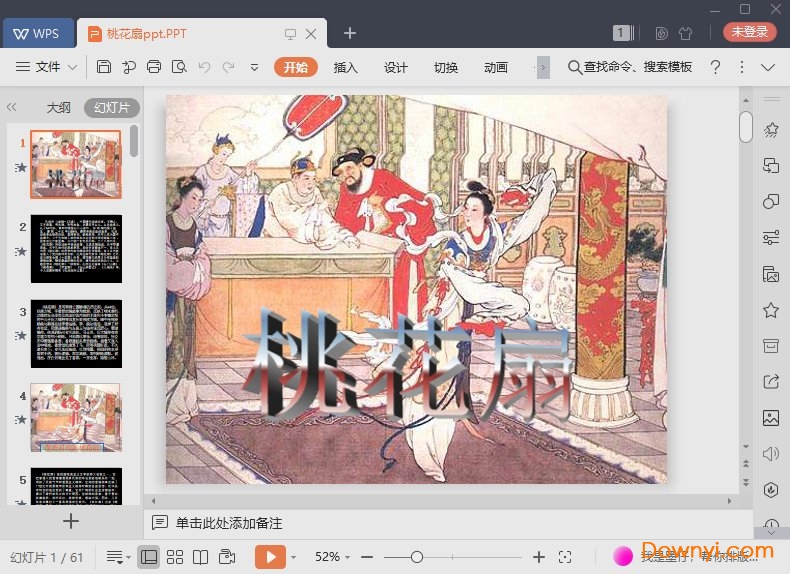
Task: Click the zoom slider handle
Action: click(x=417, y=557)
